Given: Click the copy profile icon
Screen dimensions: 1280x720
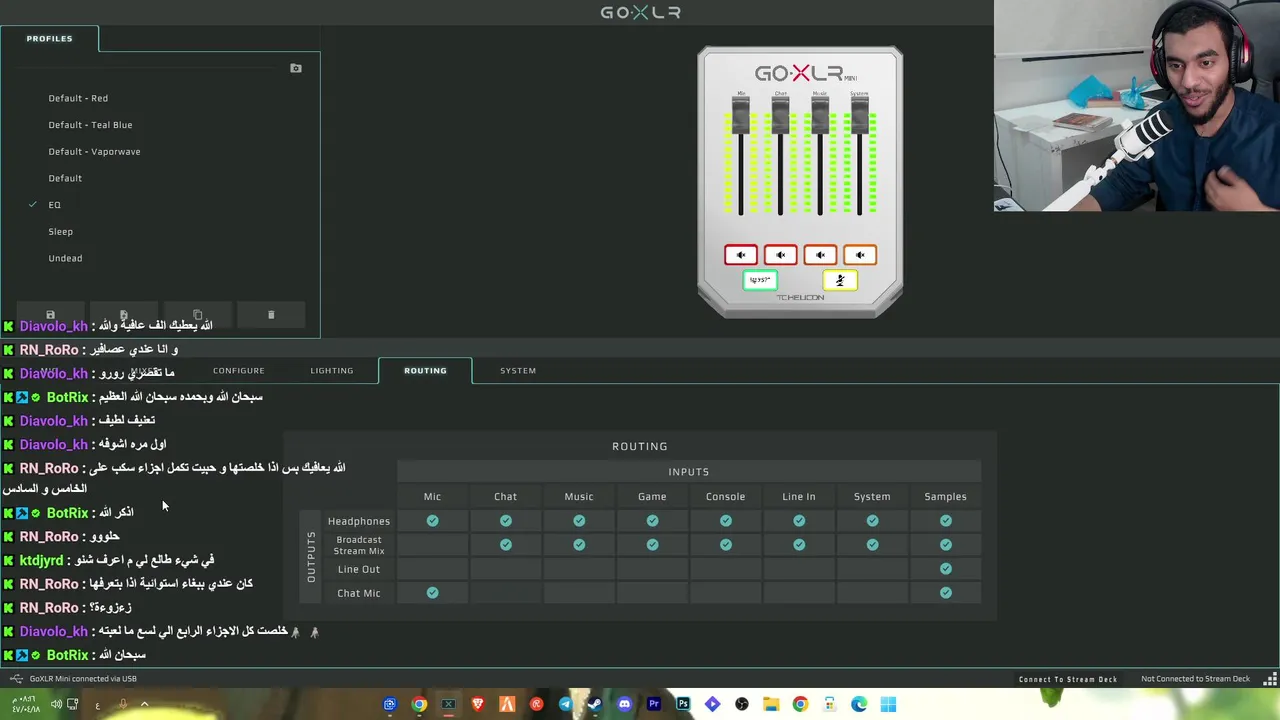Looking at the screenshot, I should tap(197, 315).
